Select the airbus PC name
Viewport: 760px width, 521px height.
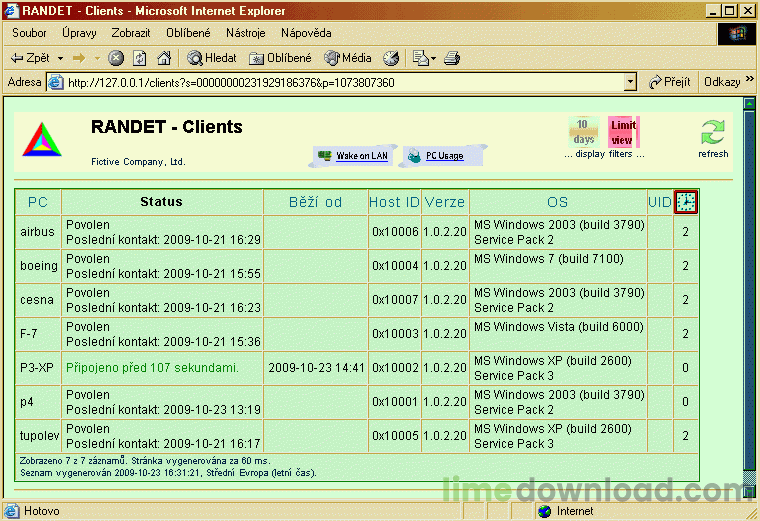click(x=37, y=232)
